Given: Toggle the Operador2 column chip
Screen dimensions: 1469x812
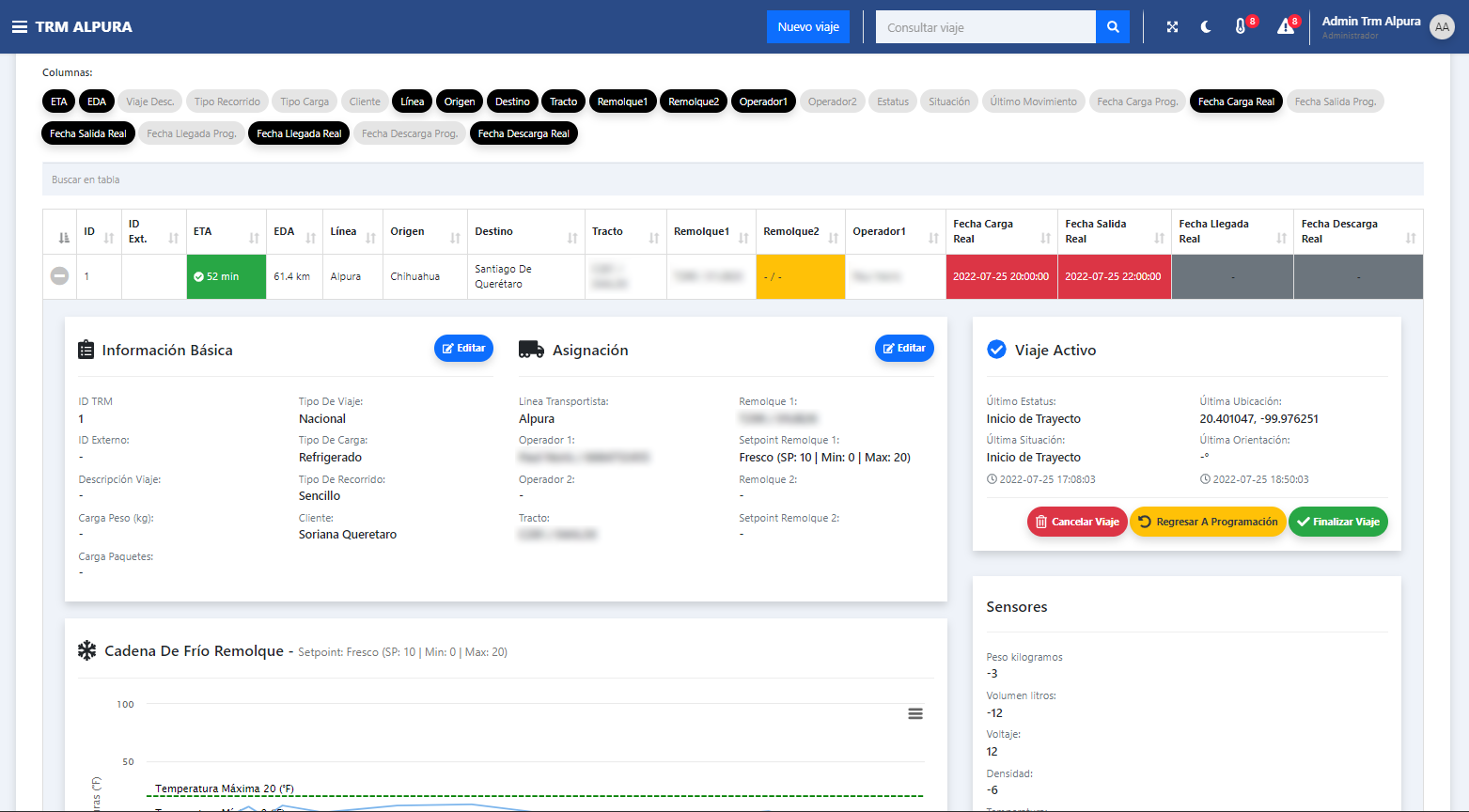Looking at the screenshot, I should point(832,101).
